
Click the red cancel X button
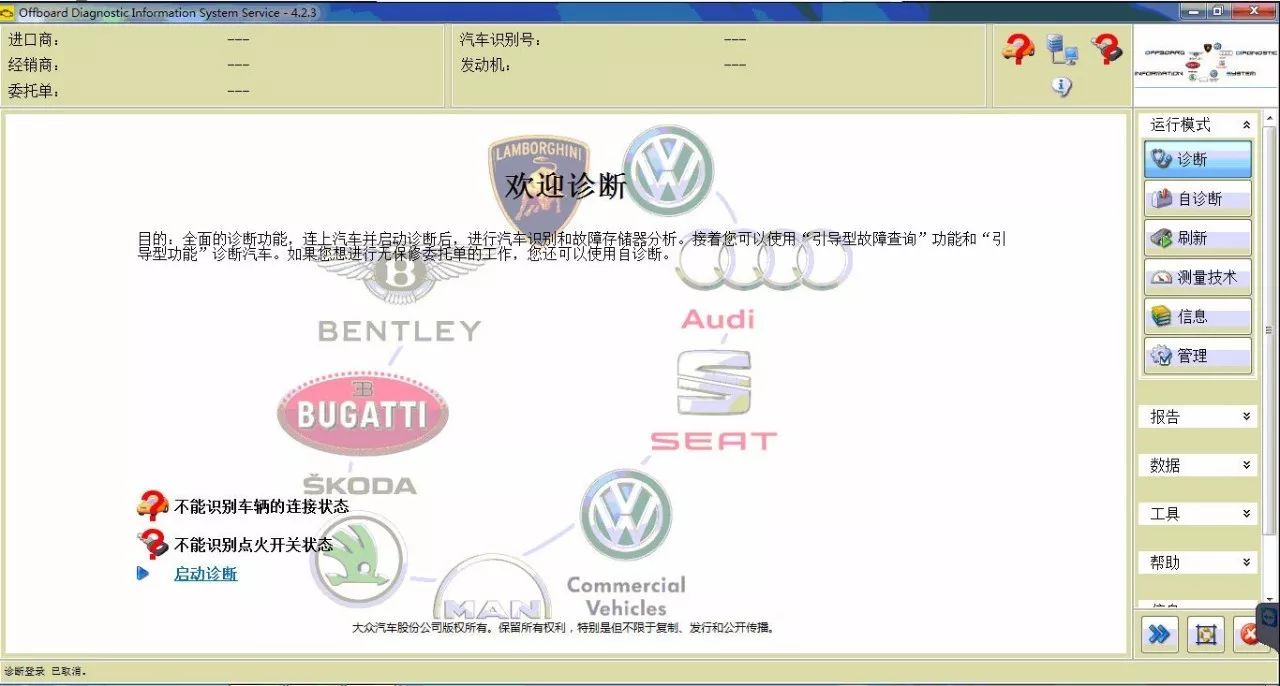1248,634
